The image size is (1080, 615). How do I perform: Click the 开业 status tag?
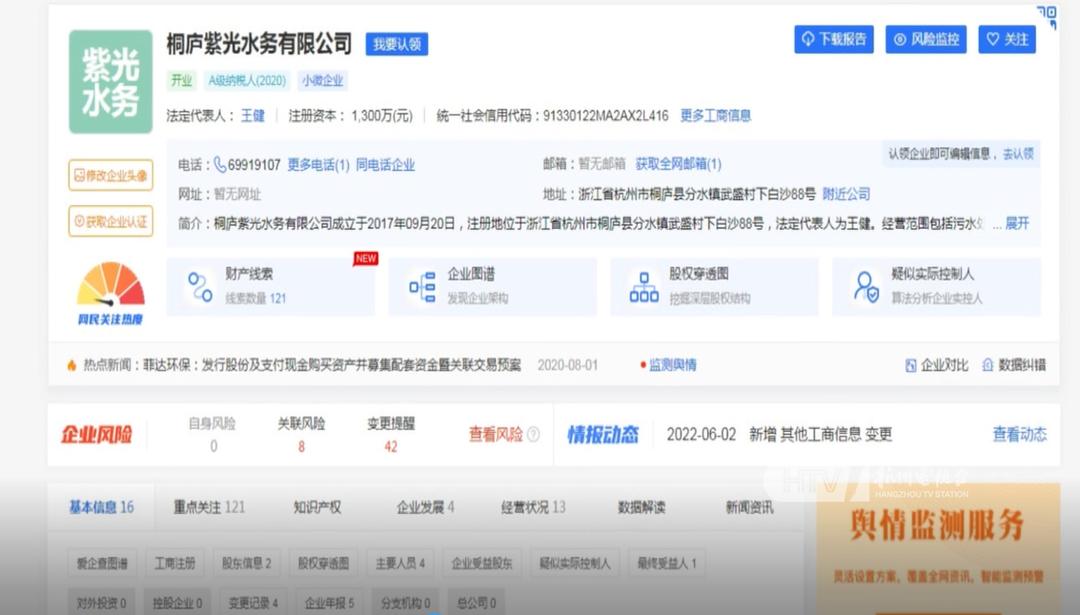182,81
